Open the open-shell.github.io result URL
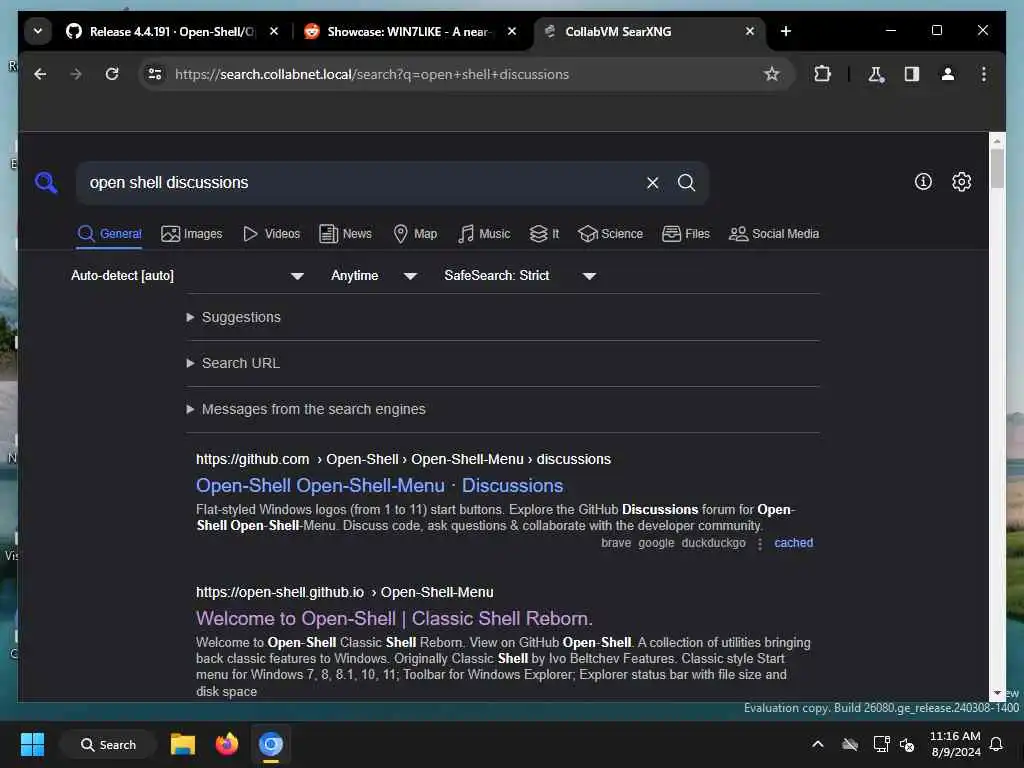This screenshot has height=768, width=1024. point(345,592)
